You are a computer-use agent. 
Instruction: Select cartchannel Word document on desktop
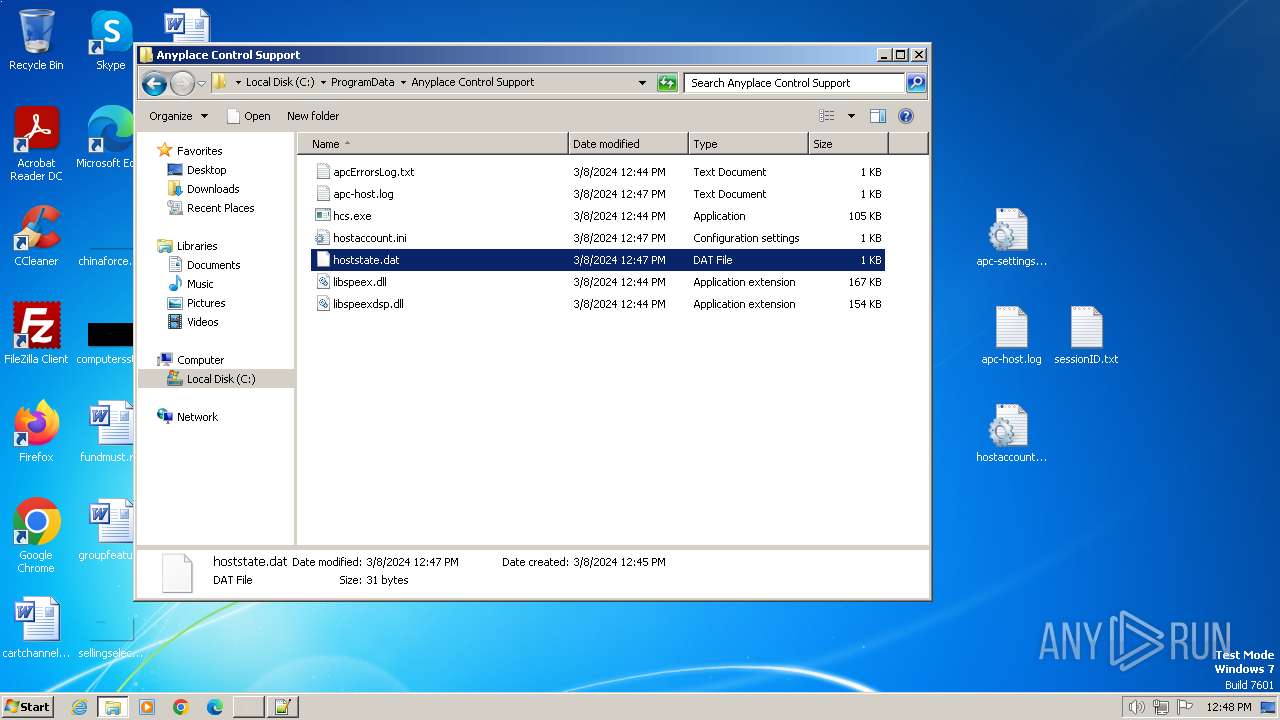[36, 628]
